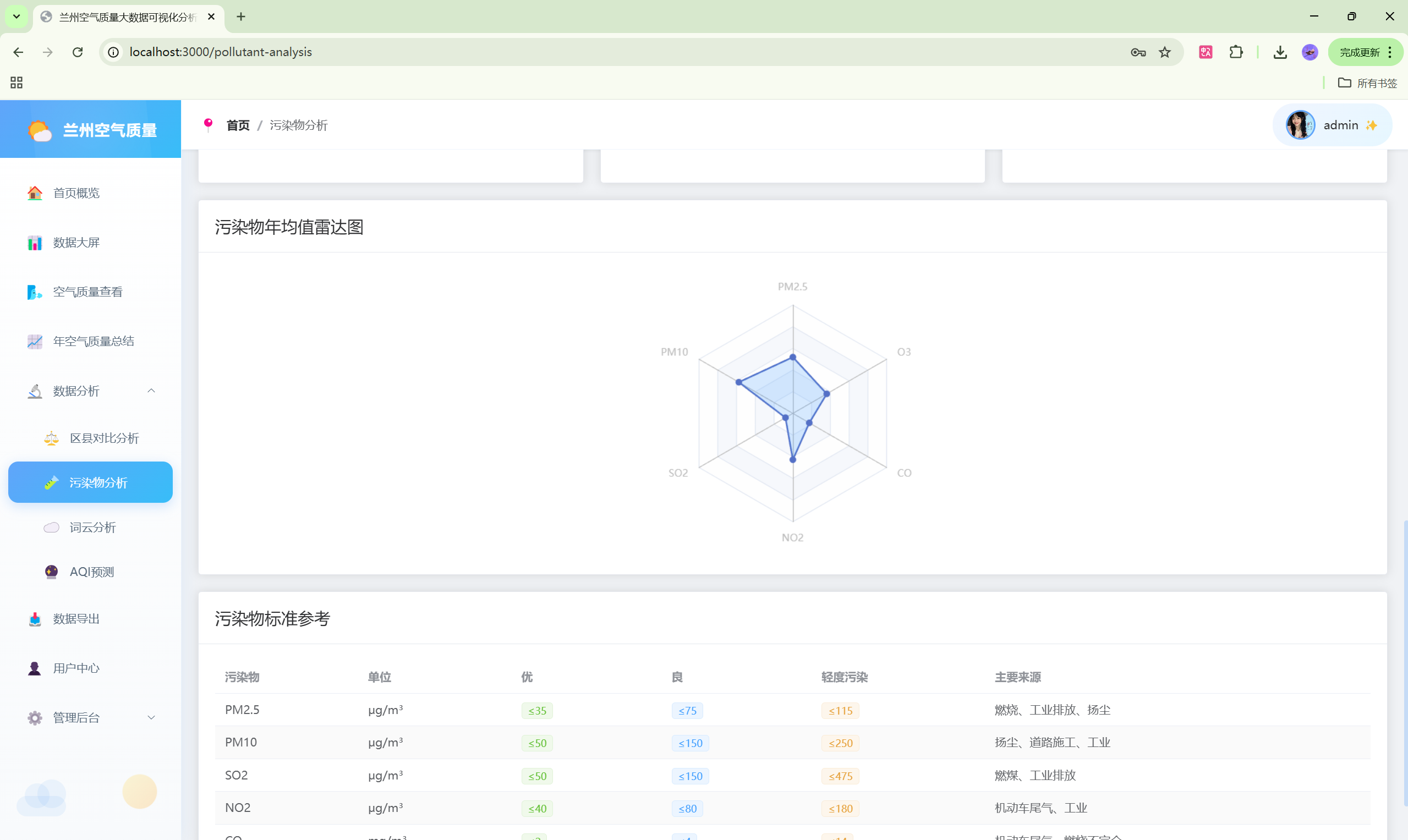Click the crystal ball icon for AQI预测
The height and width of the screenshot is (840, 1408).
click(x=52, y=572)
